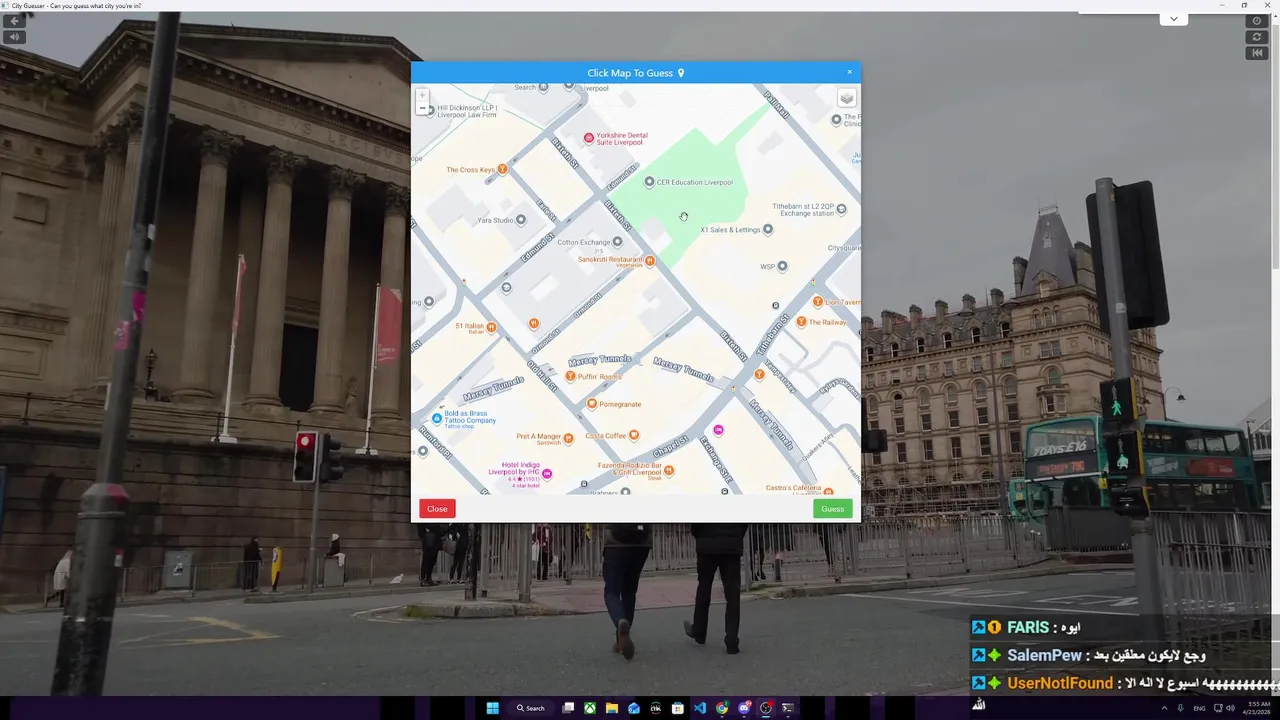This screenshot has width=1280, height=720.
Task: Return to start position icon
Action: (1257, 53)
